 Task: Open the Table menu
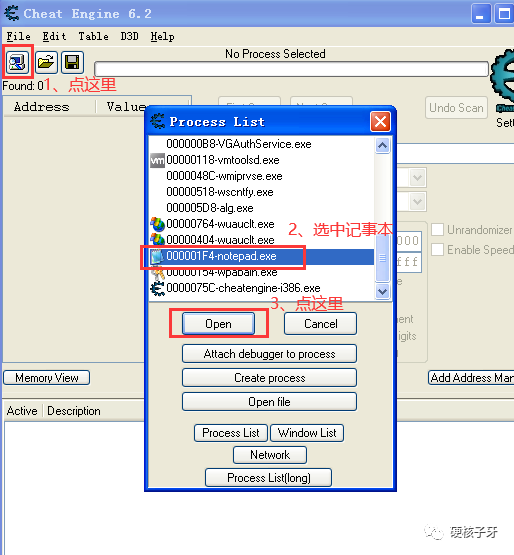pyautogui.click(x=93, y=36)
